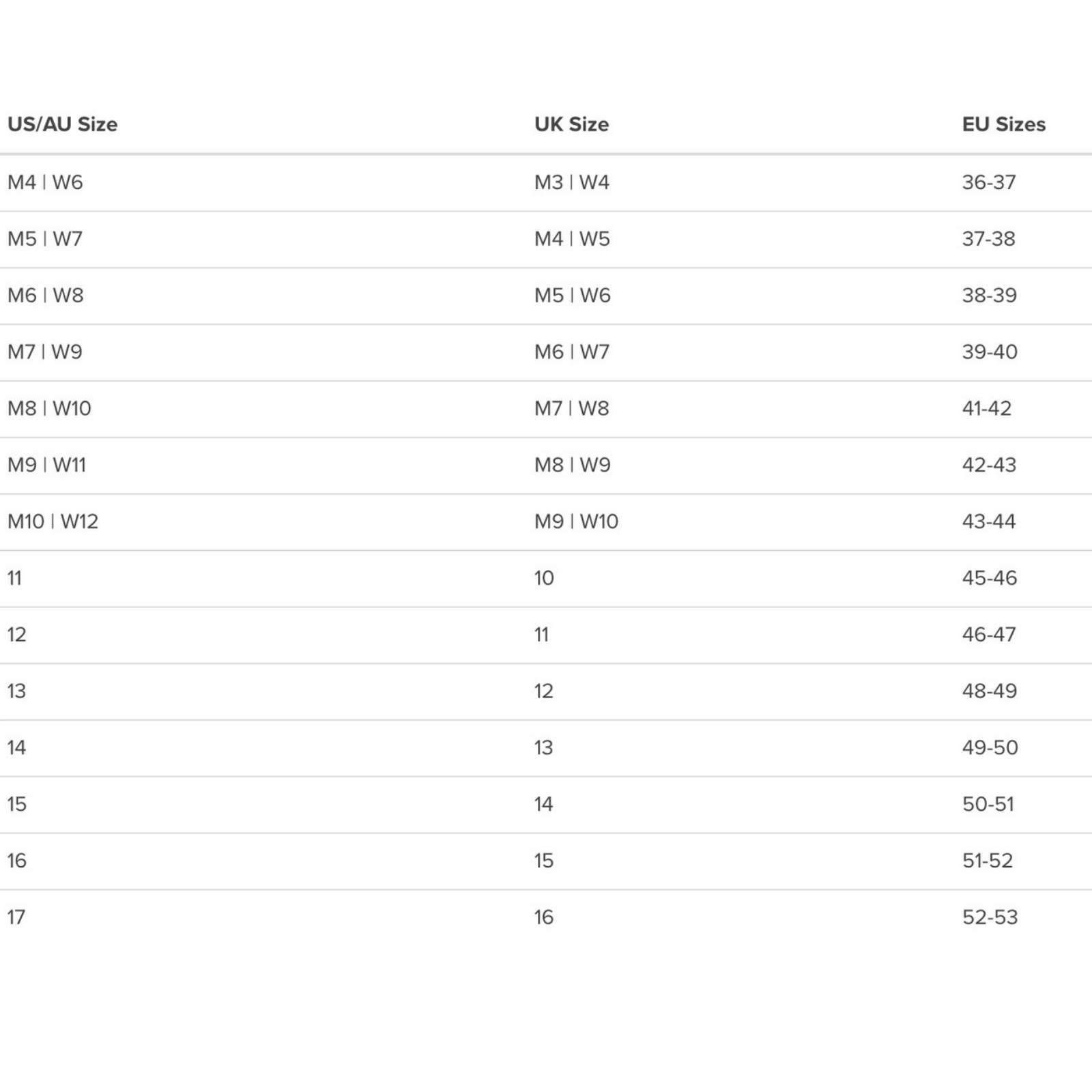Select the EU size 50-51 cell
This screenshot has width=1092, height=1092.
point(988,804)
